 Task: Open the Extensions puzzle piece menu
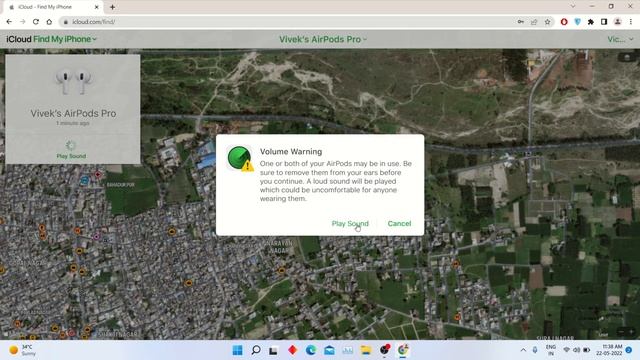pos(591,22)
